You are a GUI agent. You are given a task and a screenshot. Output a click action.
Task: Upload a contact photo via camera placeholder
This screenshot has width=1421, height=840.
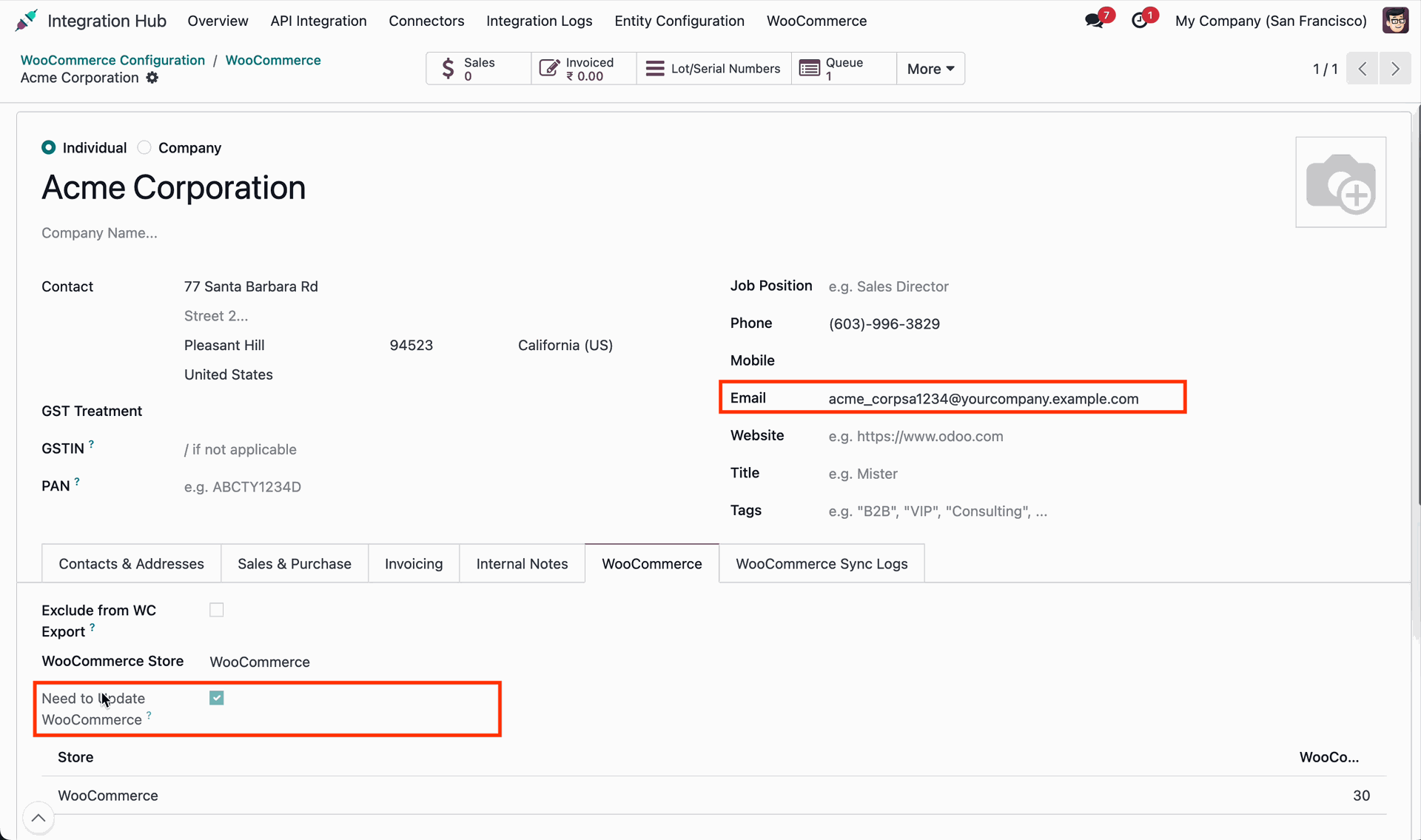pos(1340,182)
